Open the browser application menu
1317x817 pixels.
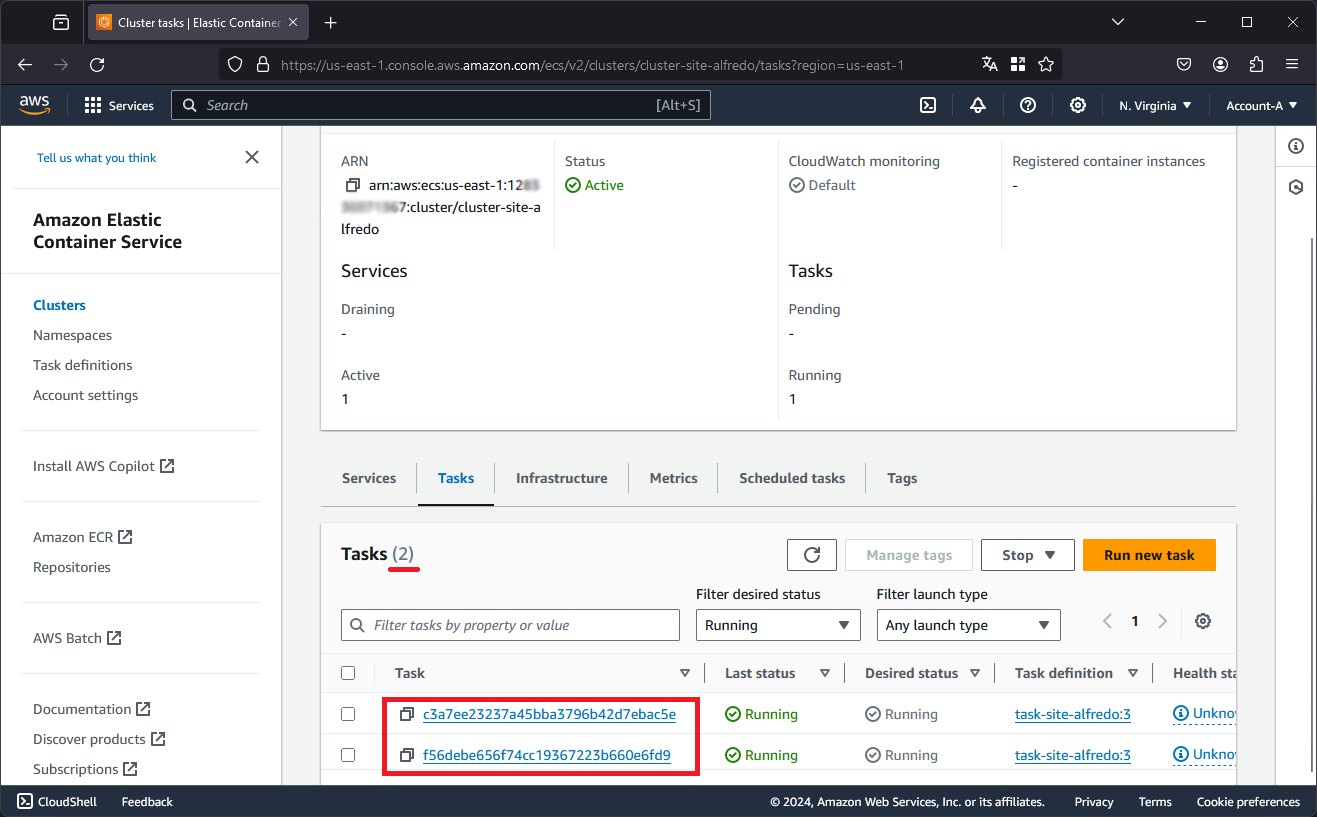[x=1292, y=64]
